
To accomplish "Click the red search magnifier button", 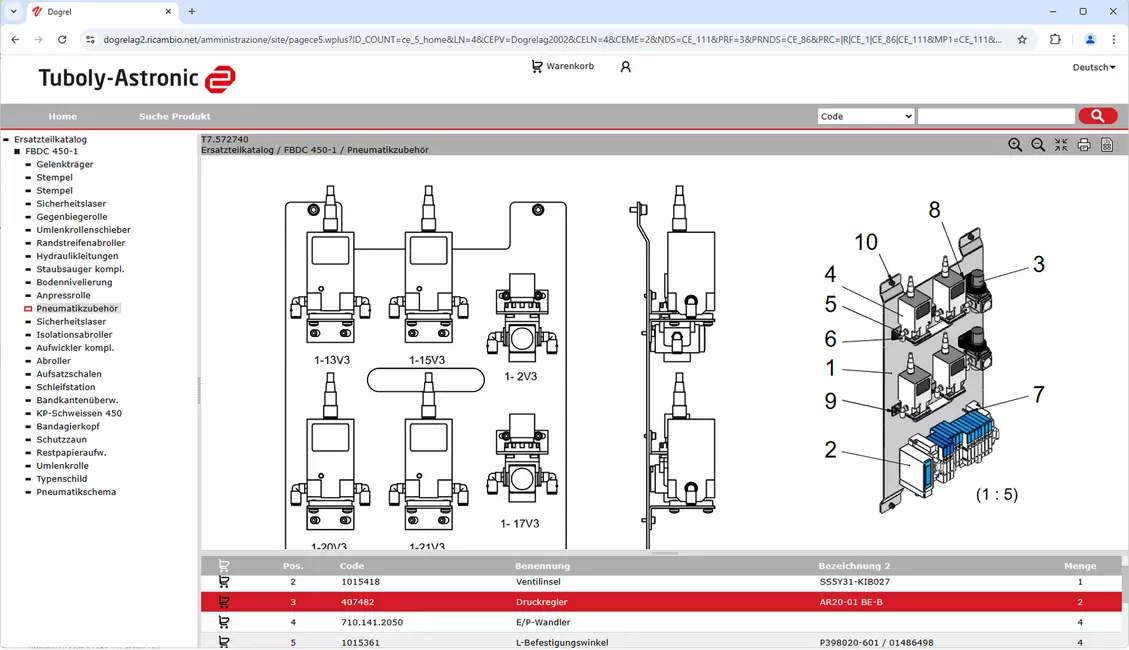I will tap(1097, 116).
